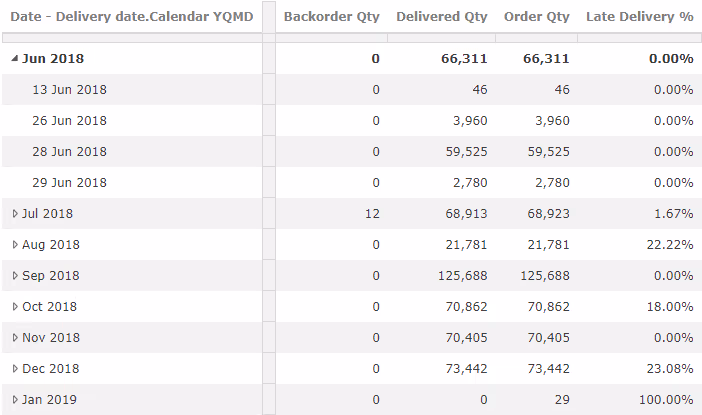Image resolution: width=702 pixels, height=415 pixels.
Task: Click backorder value 12 for Jul 2018
Action: click(x=372, y=213)
